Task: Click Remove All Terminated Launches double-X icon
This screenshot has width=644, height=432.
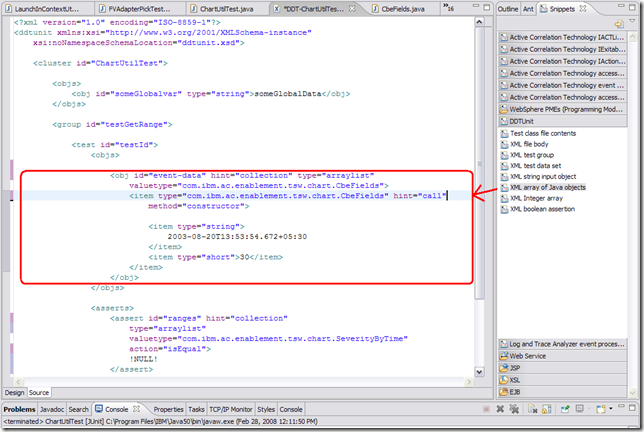Action: 514,409
